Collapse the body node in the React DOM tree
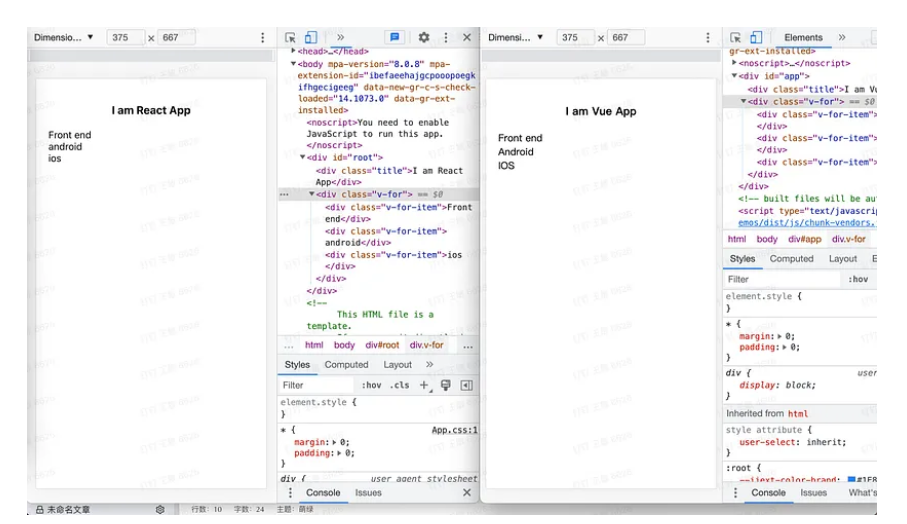 pyautogui.click(x=294, y=64)
